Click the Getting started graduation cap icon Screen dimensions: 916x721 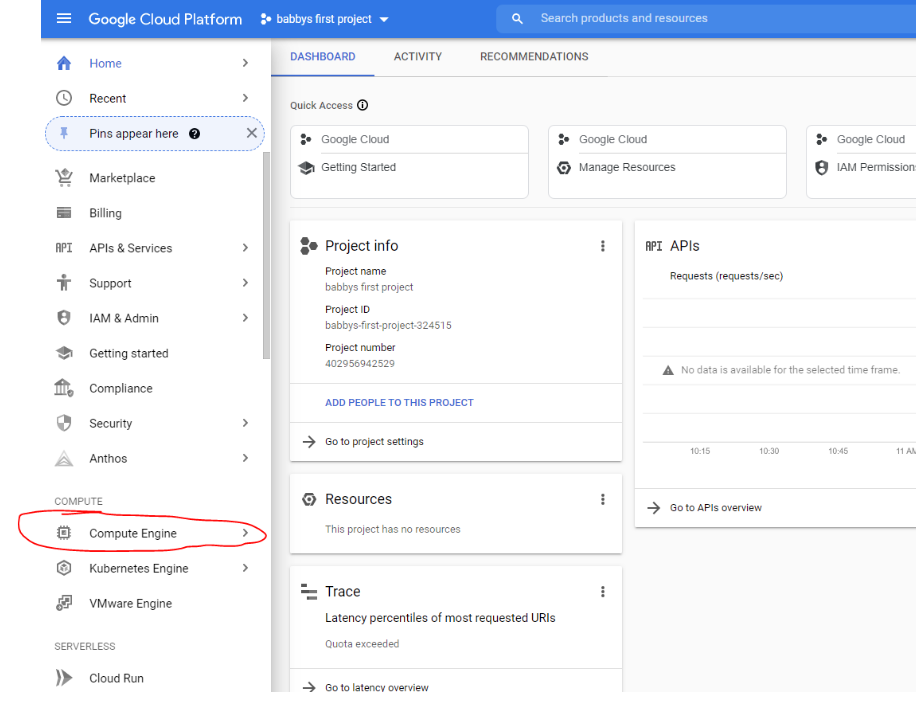click(64, 353)
